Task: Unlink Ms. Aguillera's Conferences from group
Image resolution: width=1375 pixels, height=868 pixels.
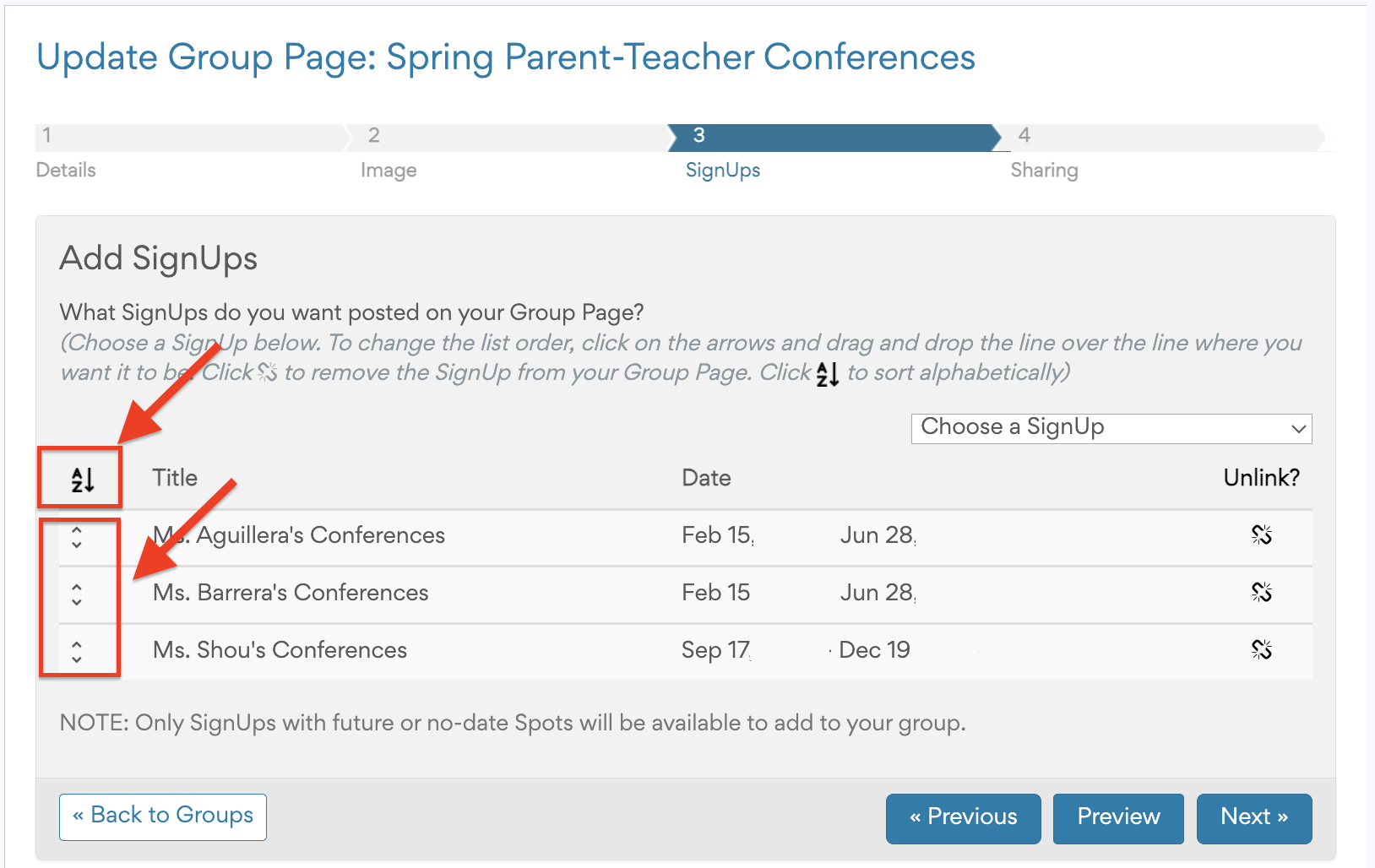Action: 1261,535
